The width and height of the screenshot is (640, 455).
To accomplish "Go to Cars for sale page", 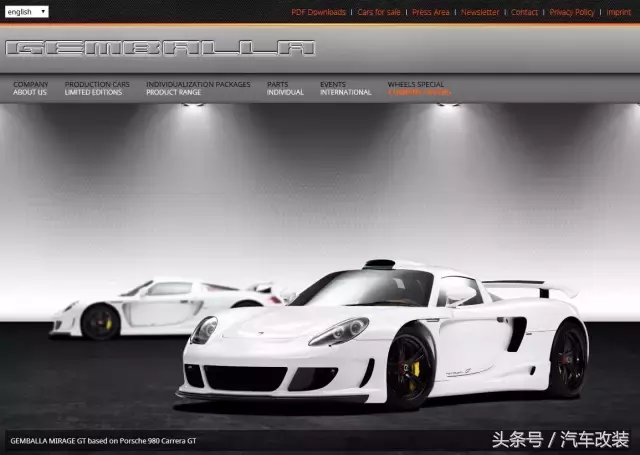I will pyautogui.click(x=378, y=12).
